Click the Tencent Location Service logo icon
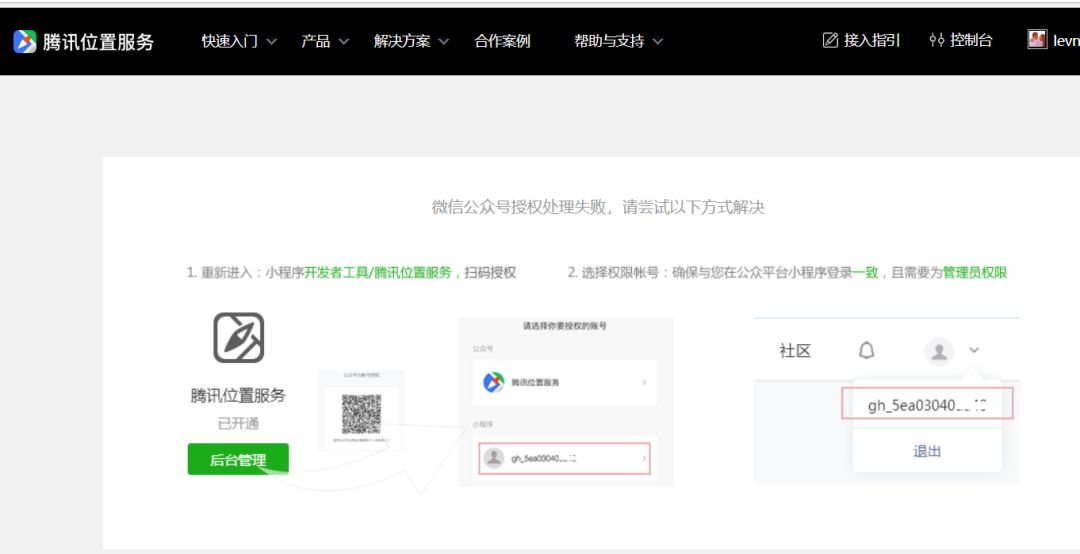The height and width of the screenshot is (554, 1080). [x=25, y=41]
